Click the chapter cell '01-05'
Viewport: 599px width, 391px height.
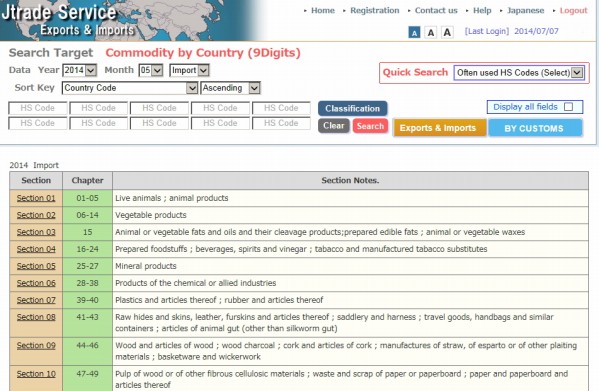[x=87, y=198]
